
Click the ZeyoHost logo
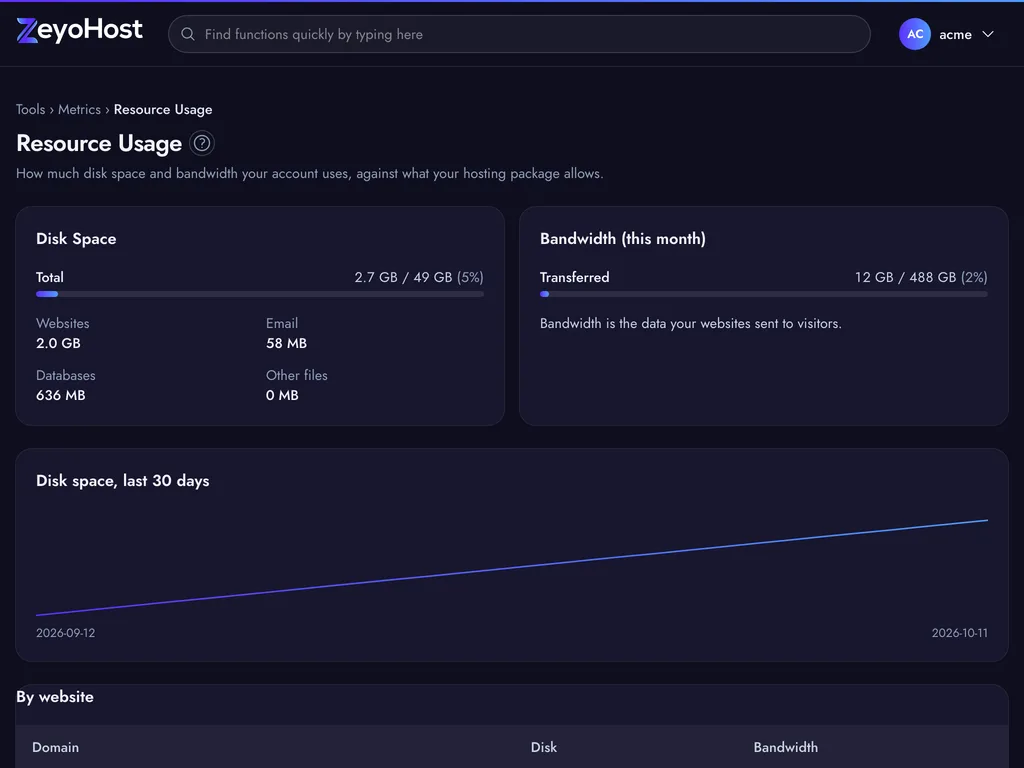(79, 30)
